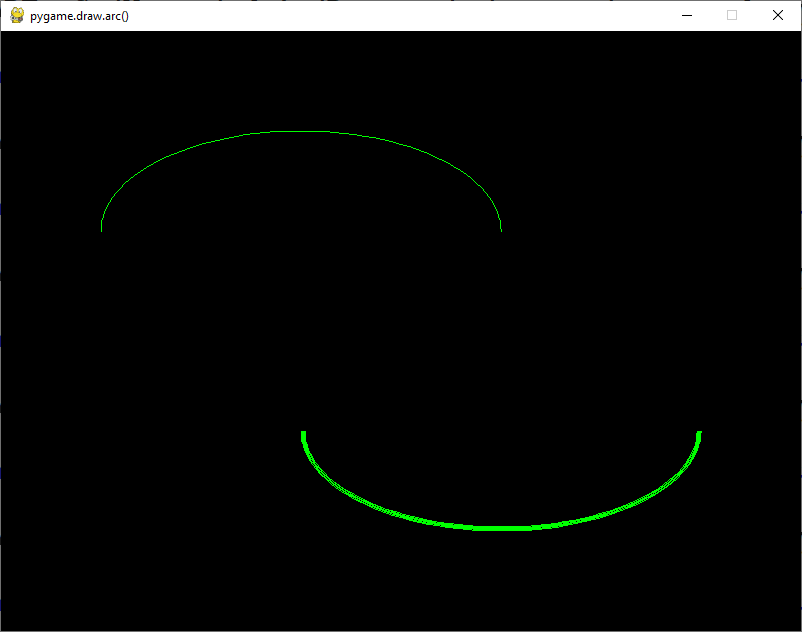The height and width of the screenshot is (632, 802).
Task: Click the pygame.draw.arc() title text
Action: (x=79, y=16)
